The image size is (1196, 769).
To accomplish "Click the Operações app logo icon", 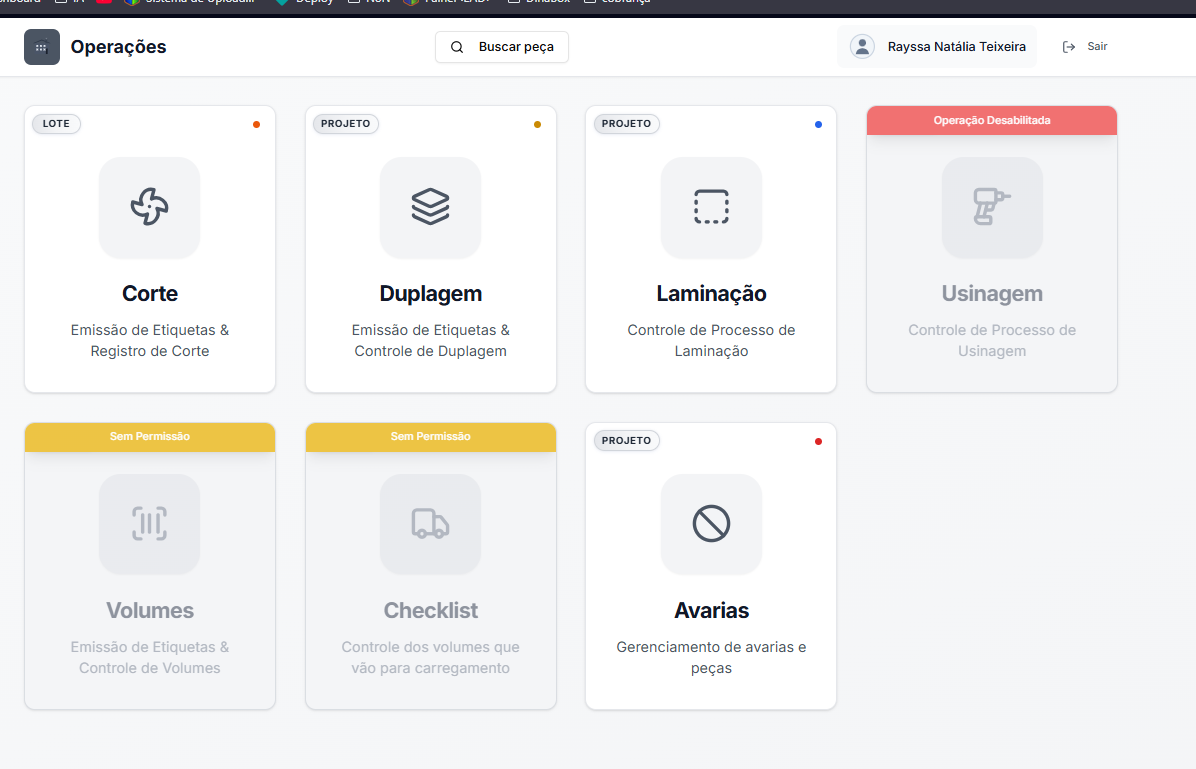I will 42,47.
